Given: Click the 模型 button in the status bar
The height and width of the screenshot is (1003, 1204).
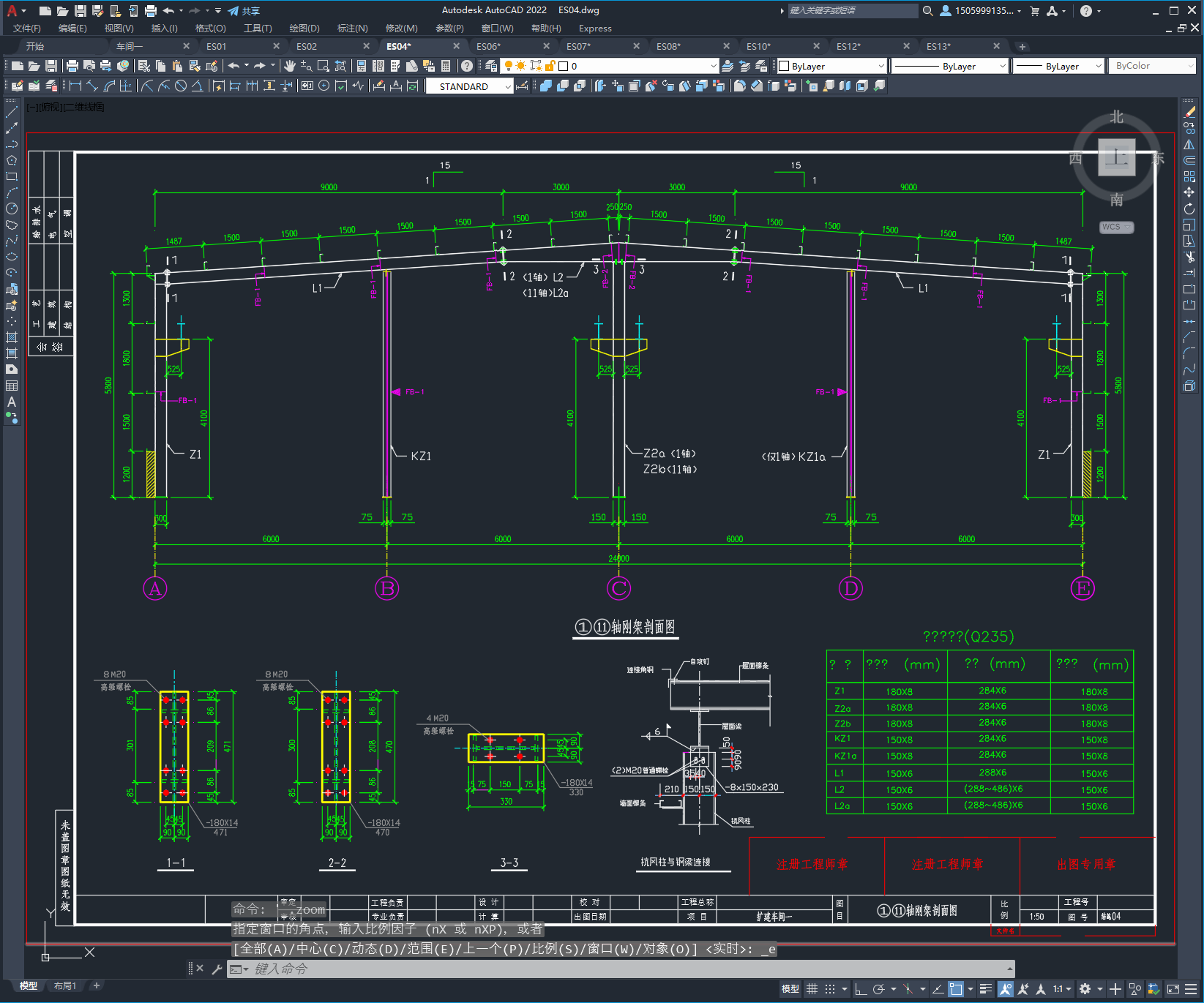Looking at the screenshot, I should (790, 989).
